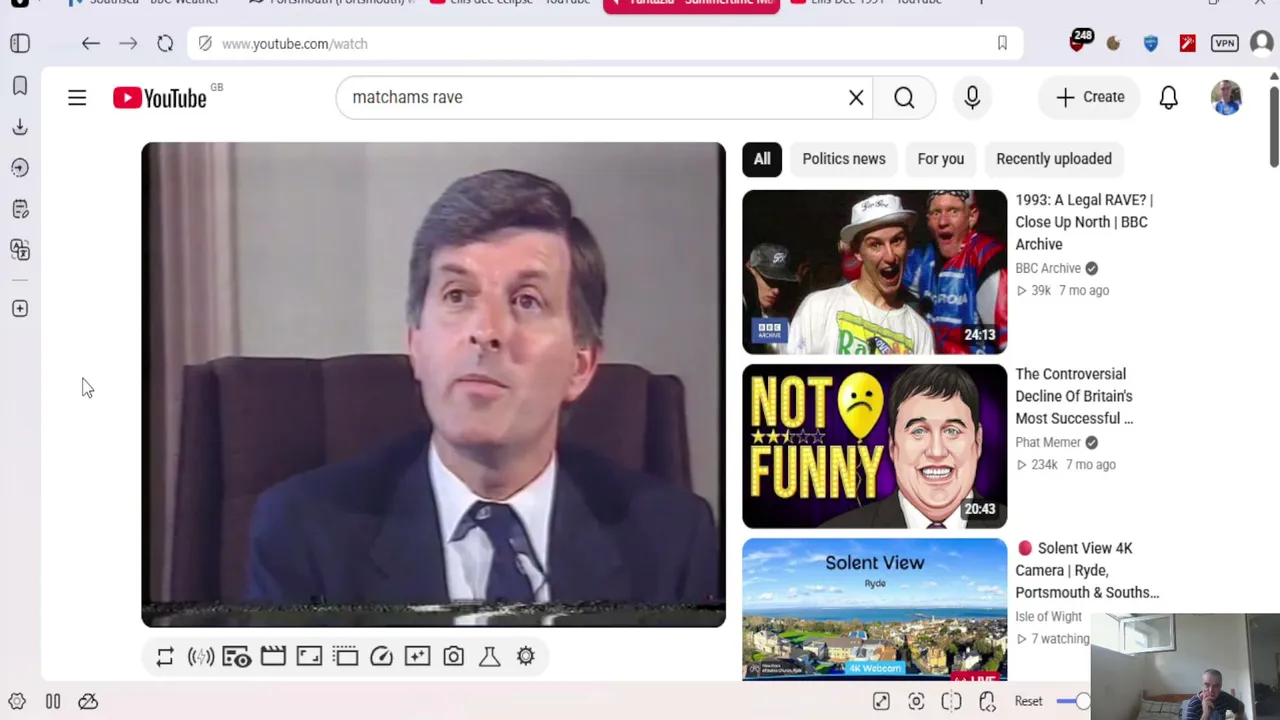Open the bookmarks icon in left sidebar
Viewport: 1280px width, 720px height.
click(20, 86)
